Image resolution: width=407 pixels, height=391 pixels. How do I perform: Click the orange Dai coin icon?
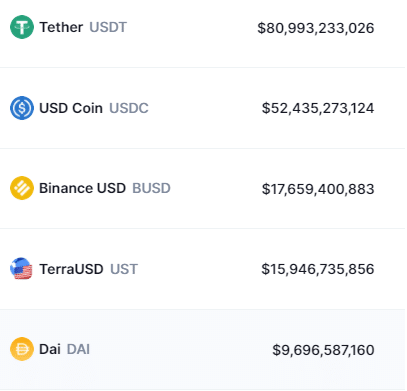point(22,349)
